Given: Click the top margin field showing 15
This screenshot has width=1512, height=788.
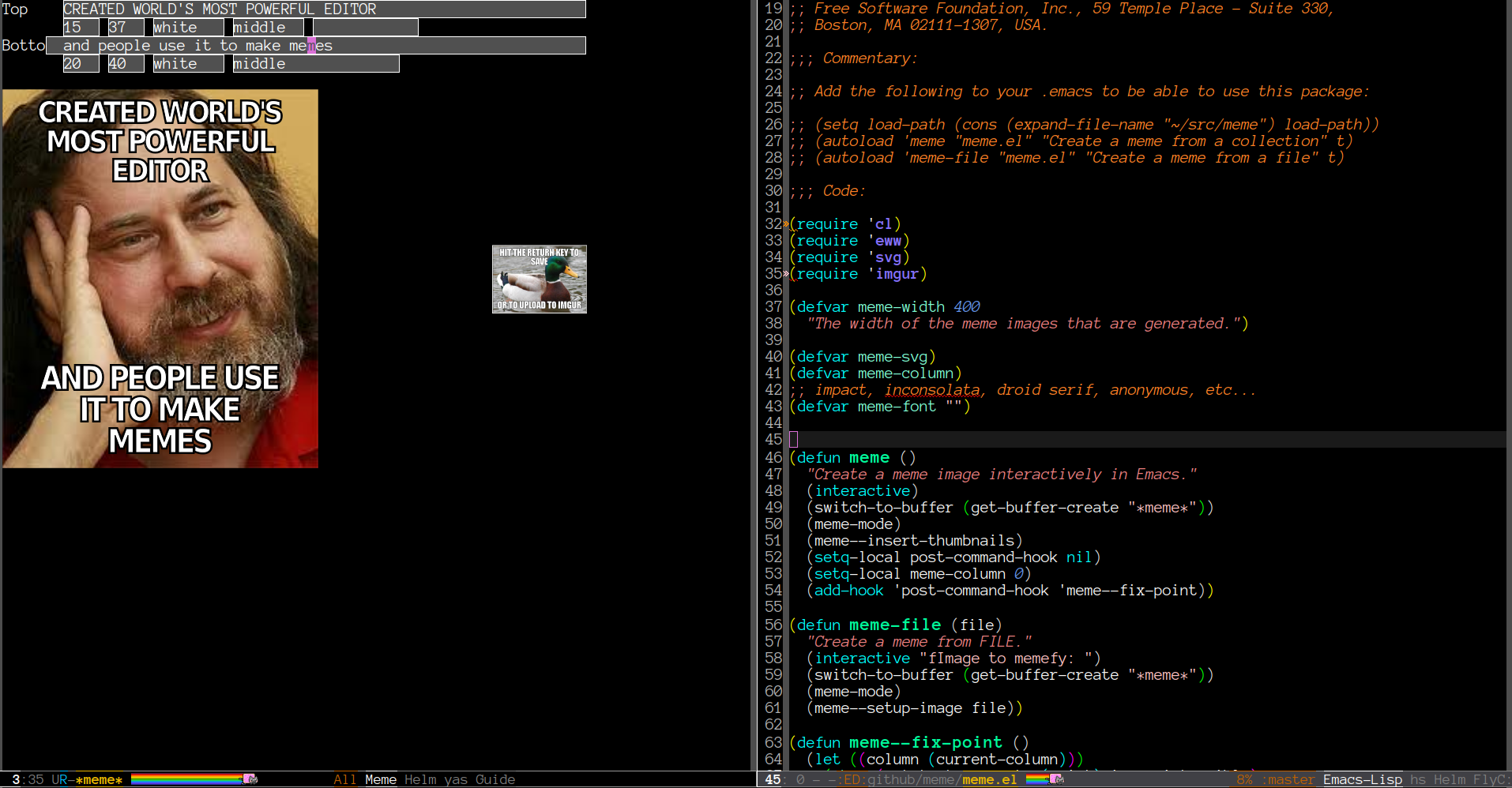Looking at the screenshot, I should [x=81, y=28].
